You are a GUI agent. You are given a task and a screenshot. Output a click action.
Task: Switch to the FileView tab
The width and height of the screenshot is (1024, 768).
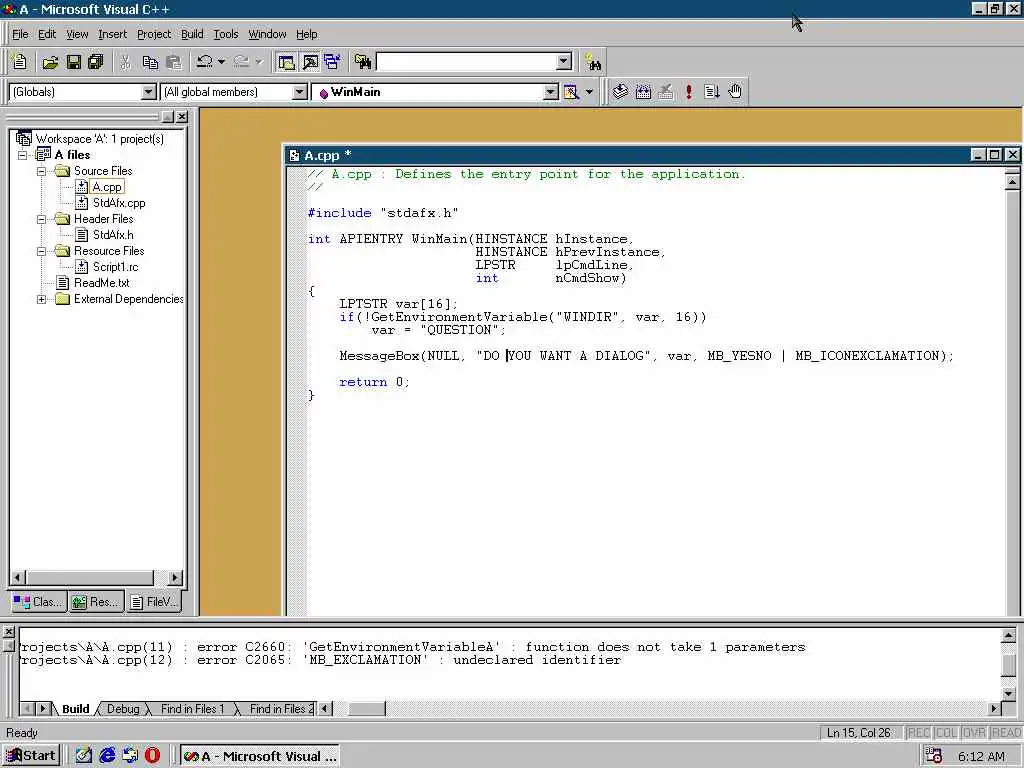coord(153,601)
